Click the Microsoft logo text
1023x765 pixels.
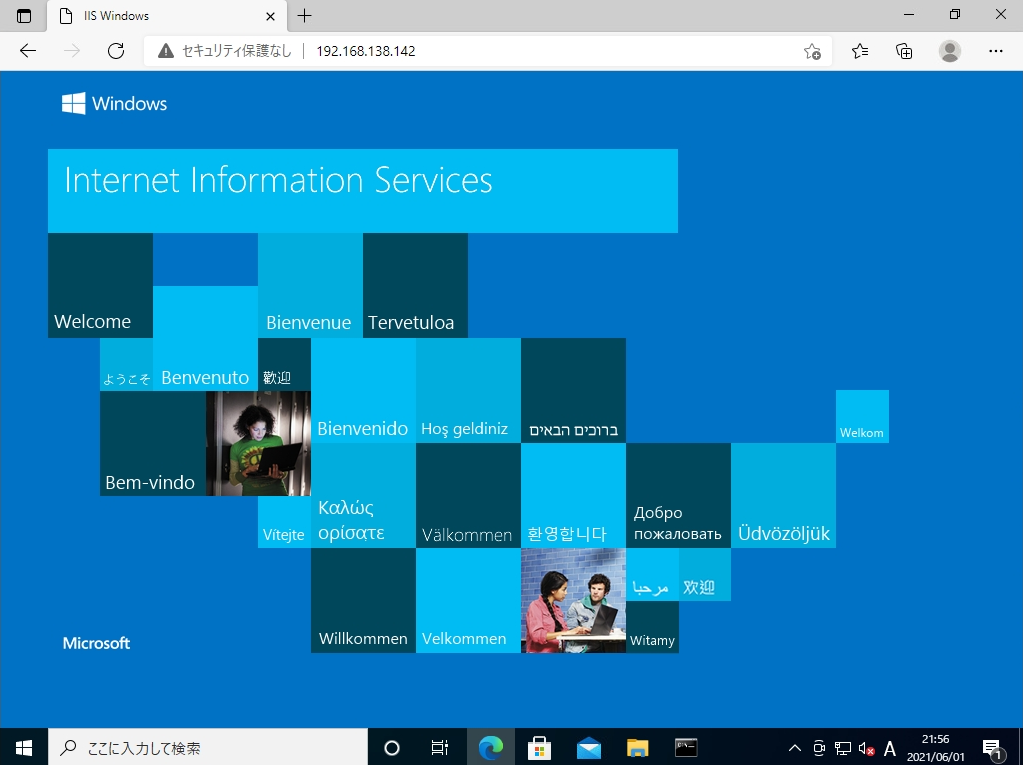pos(97,643)
